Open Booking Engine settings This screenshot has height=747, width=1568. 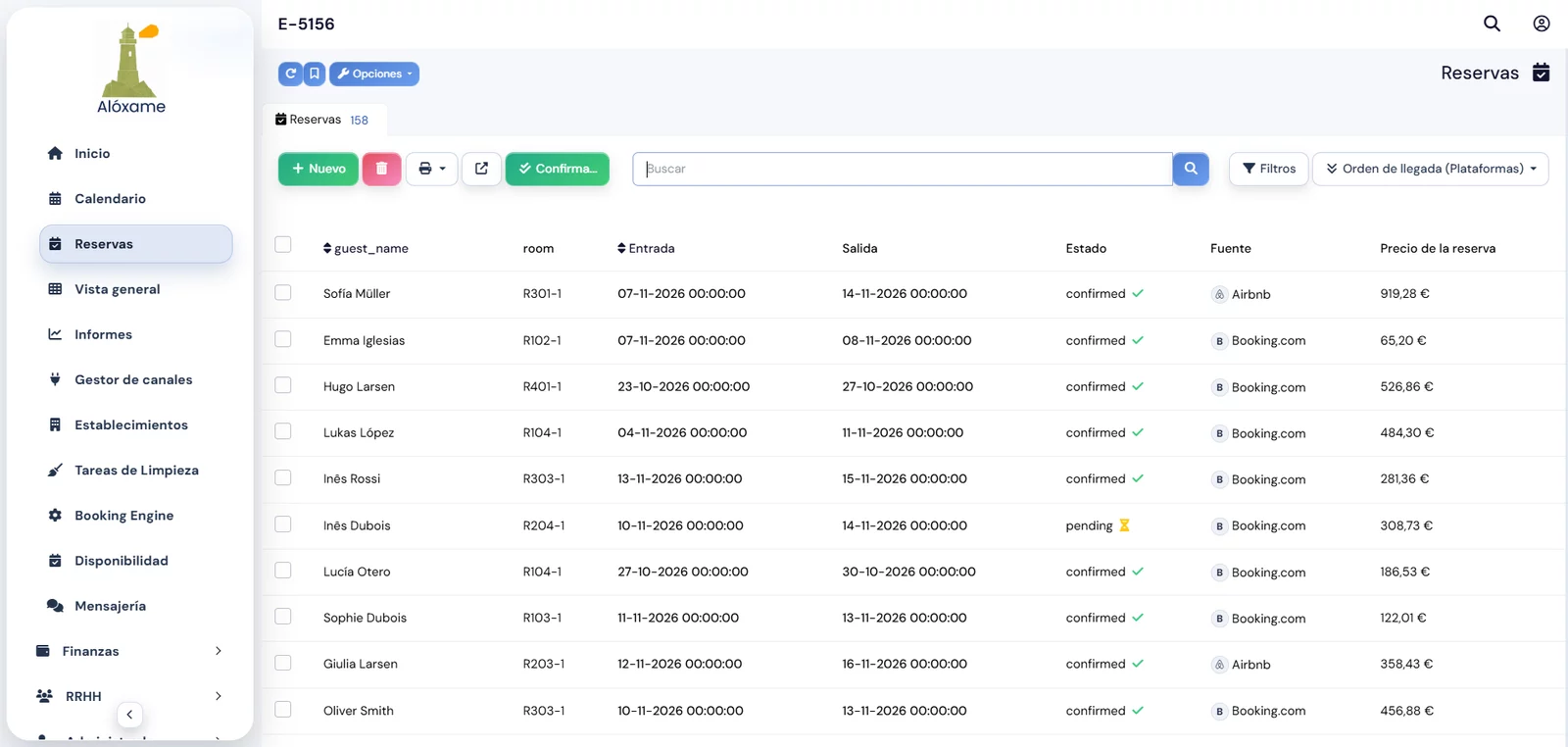(x=123, y=516)
